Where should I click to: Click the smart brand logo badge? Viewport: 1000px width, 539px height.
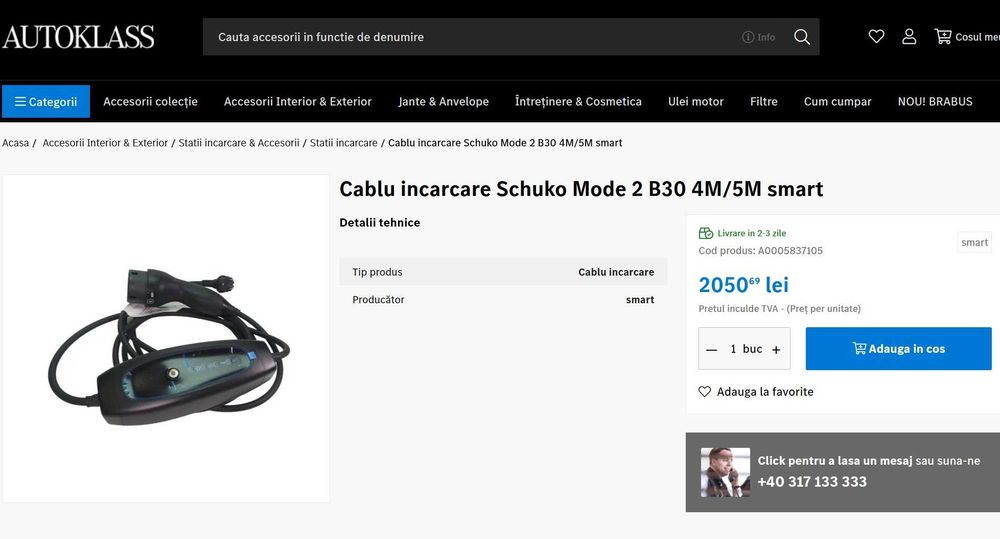click(x=974, y=242)
